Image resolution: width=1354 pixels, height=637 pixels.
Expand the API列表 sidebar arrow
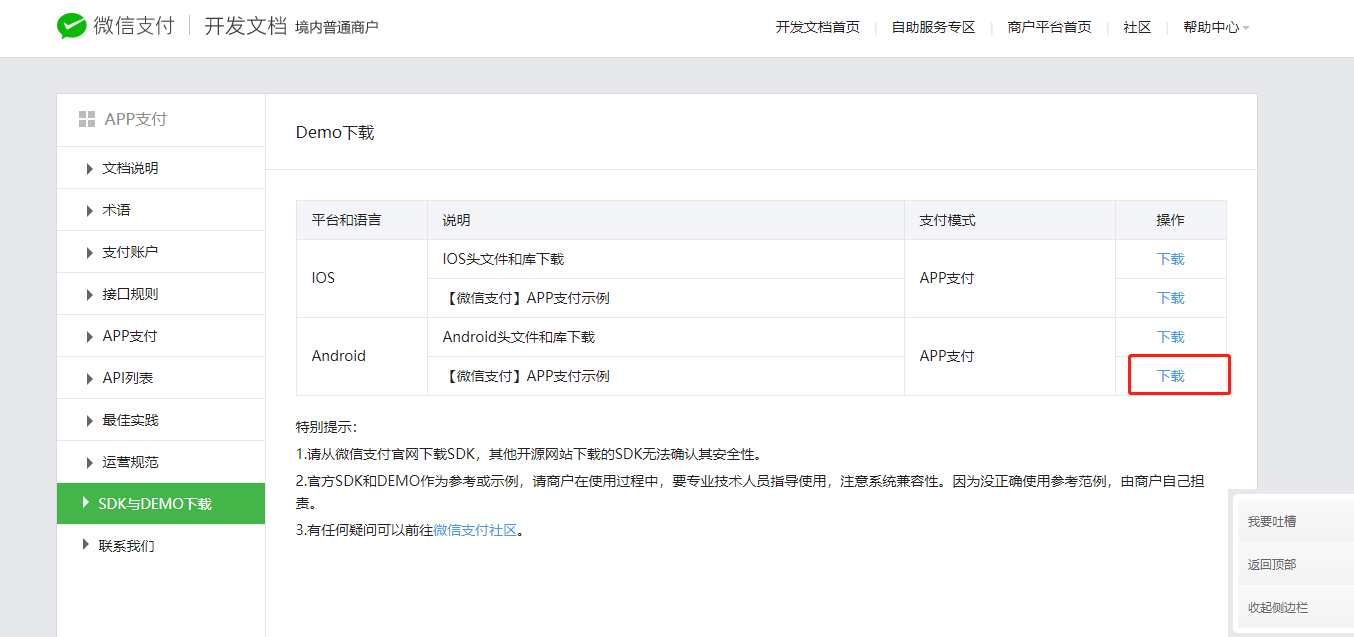pos(90,378)
